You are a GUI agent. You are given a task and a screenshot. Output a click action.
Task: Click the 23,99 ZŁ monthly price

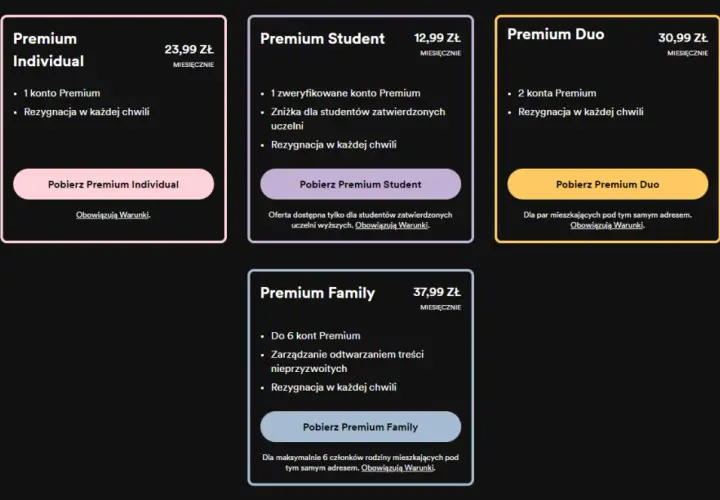(x=189, y=49)
